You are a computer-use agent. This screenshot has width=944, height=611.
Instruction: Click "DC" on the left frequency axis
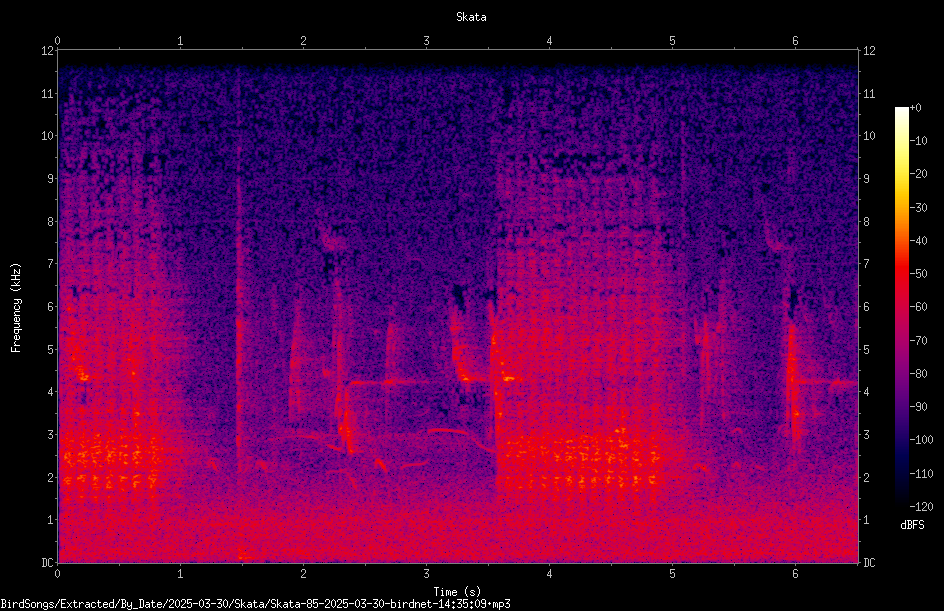[x=47, y=563]
